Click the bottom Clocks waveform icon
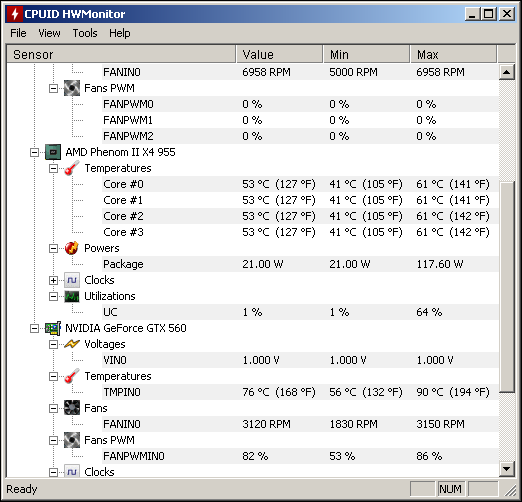 coord(72,472)
